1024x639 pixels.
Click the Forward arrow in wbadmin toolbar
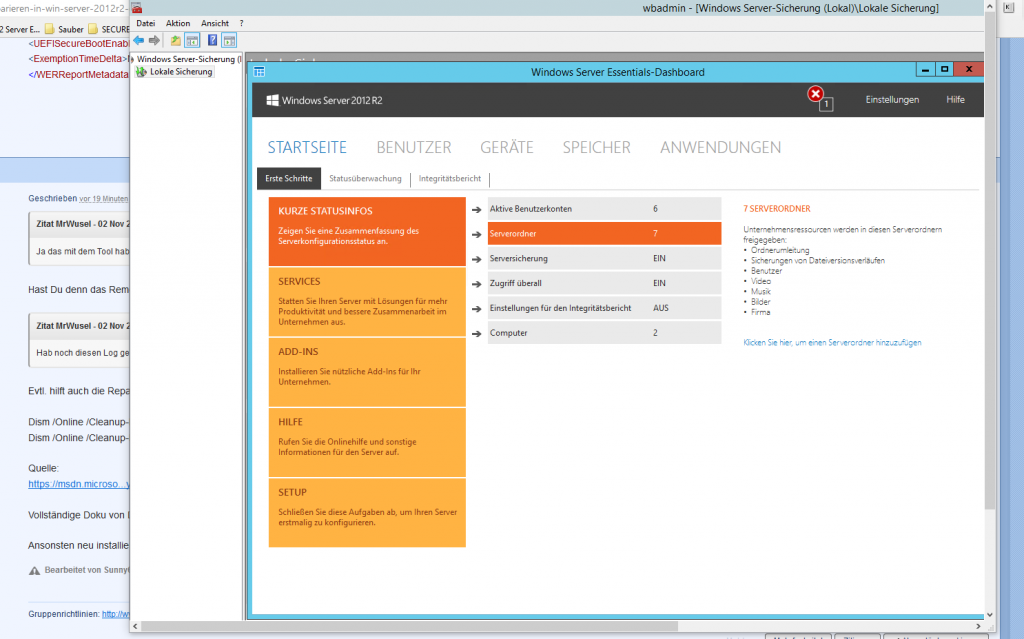click(154, 41)
